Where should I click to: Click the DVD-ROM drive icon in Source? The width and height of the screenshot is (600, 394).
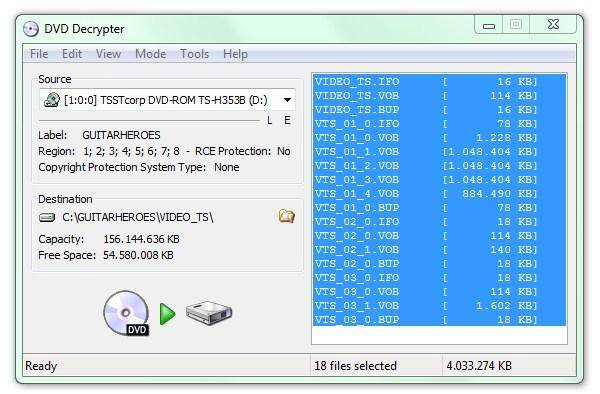pos(52,100)
